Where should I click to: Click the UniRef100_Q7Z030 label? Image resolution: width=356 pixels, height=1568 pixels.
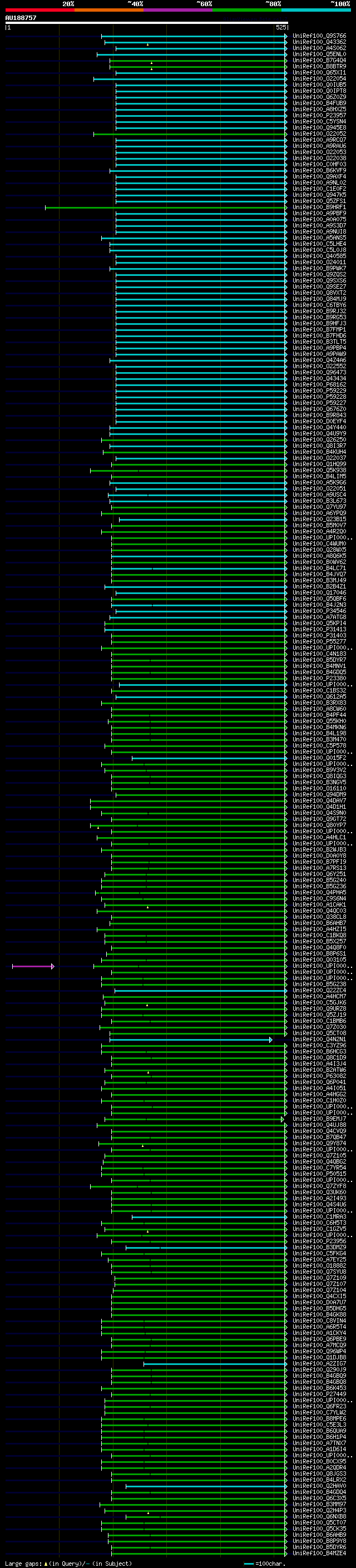pyautogui.click(x=319, y=1027)
